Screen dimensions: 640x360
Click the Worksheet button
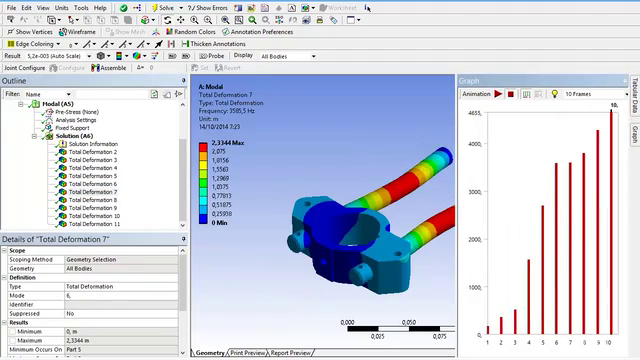point(338,8)
